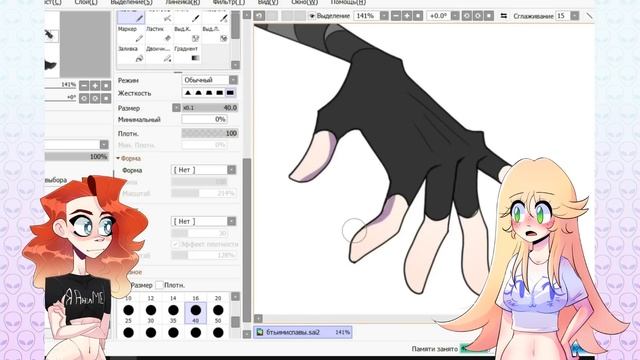Reset canvas rotation in the top toolbar
The width and height of the screenshot is (640, 360).
(x=489, y=16)
